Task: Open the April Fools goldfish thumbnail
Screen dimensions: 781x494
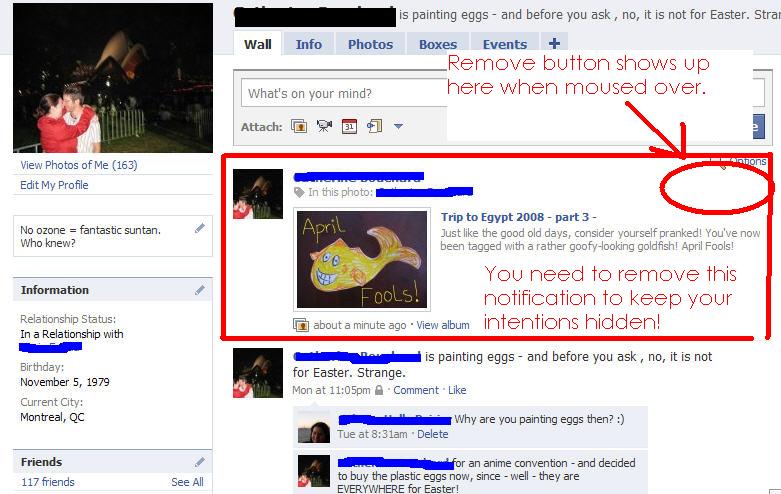Action: click(x=362, y=259)
